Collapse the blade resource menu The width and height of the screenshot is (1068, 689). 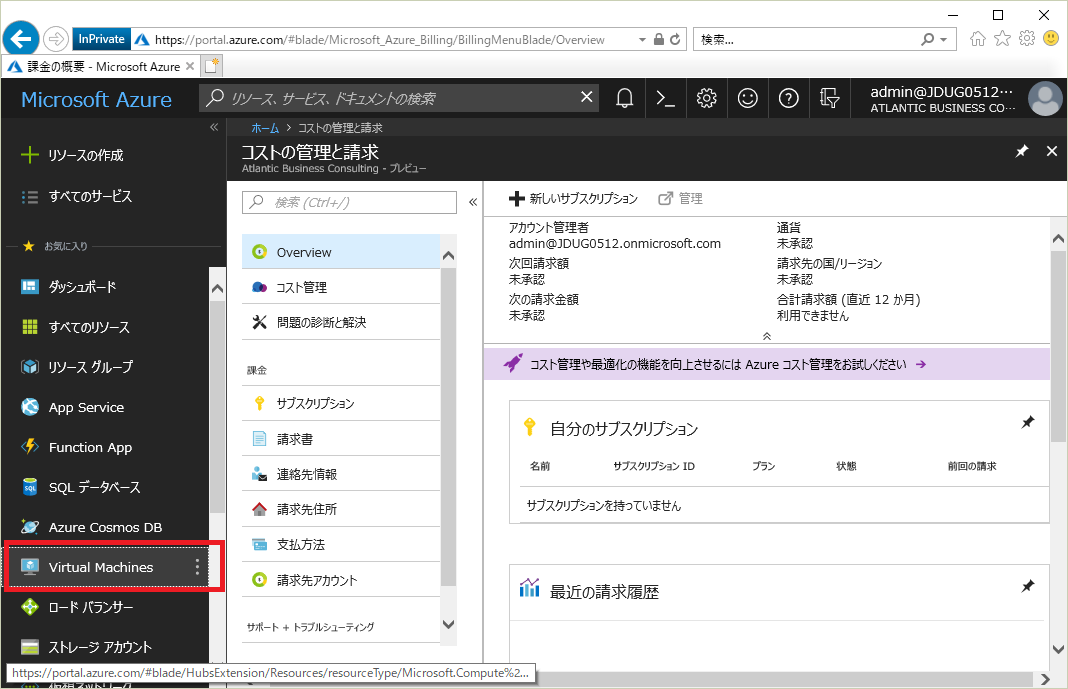[x=473, y=202]
